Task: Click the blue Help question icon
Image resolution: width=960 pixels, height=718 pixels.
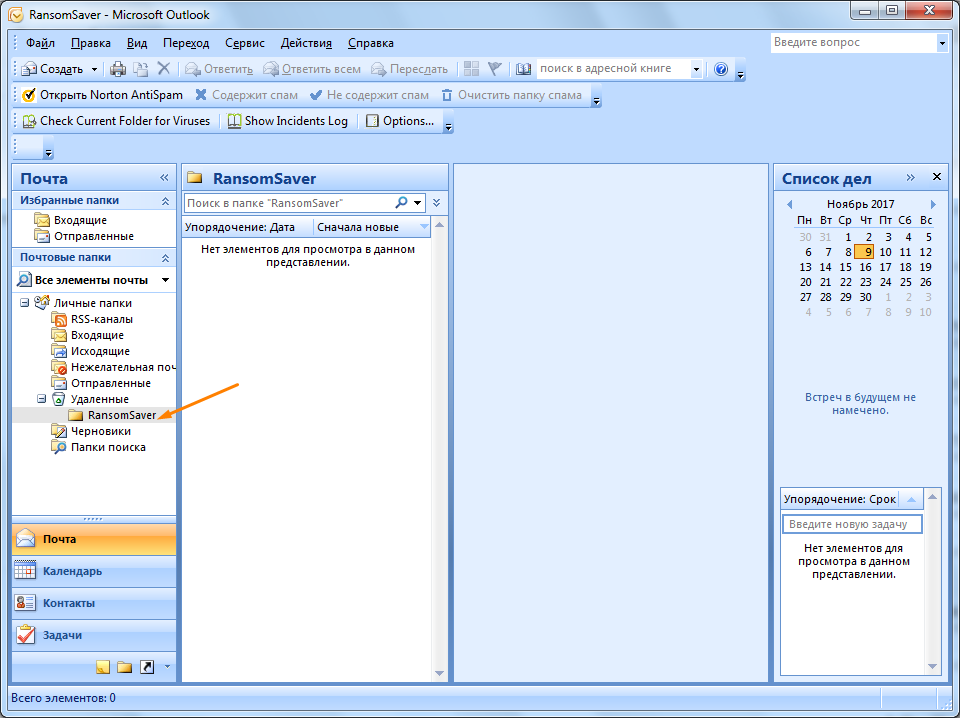Action: [x=721, y=69]
